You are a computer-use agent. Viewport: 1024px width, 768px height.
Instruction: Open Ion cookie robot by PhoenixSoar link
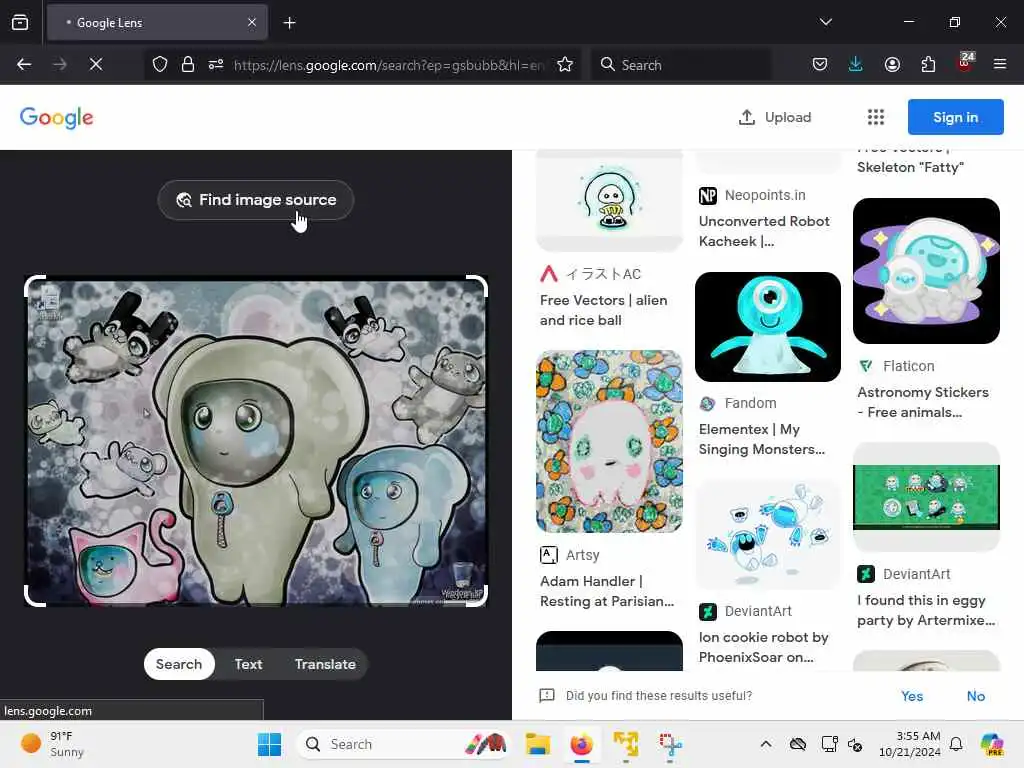click(x=763, y=647)
